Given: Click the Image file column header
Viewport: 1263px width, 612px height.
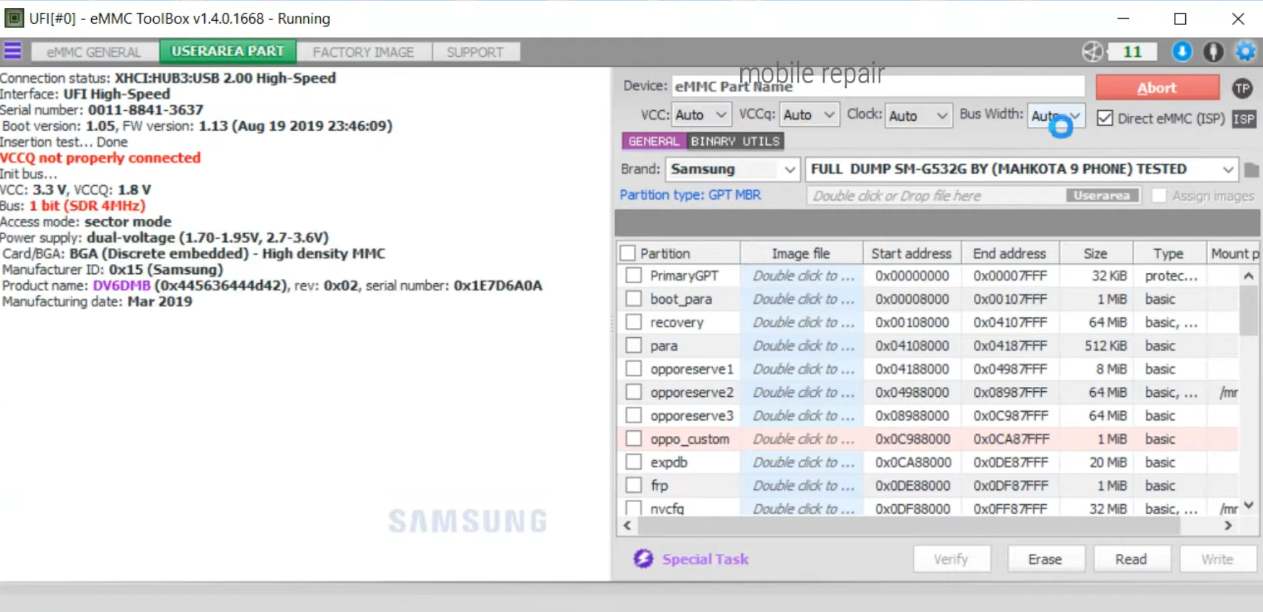Looking at the screenshot, I should tap(801, 253).
